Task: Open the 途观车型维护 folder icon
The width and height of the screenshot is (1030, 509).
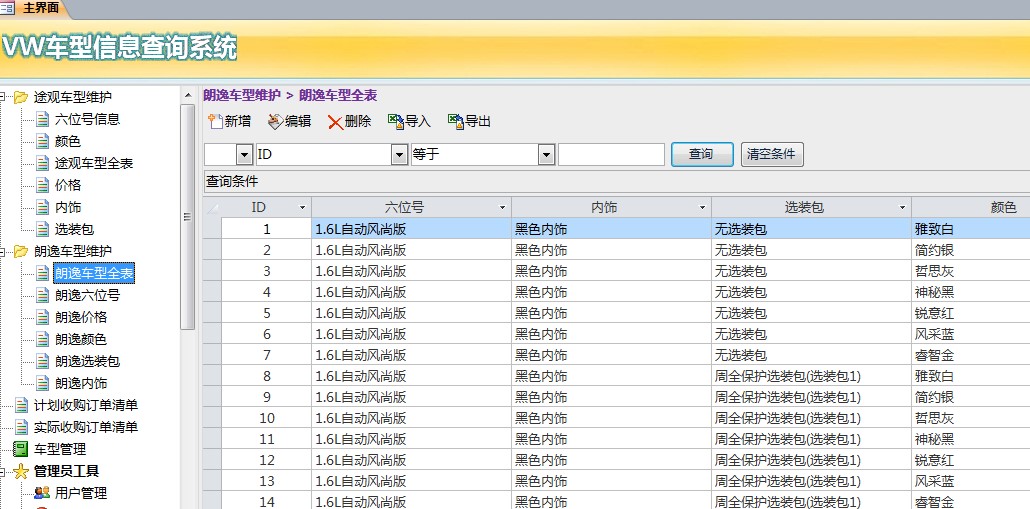Action: 21,97
